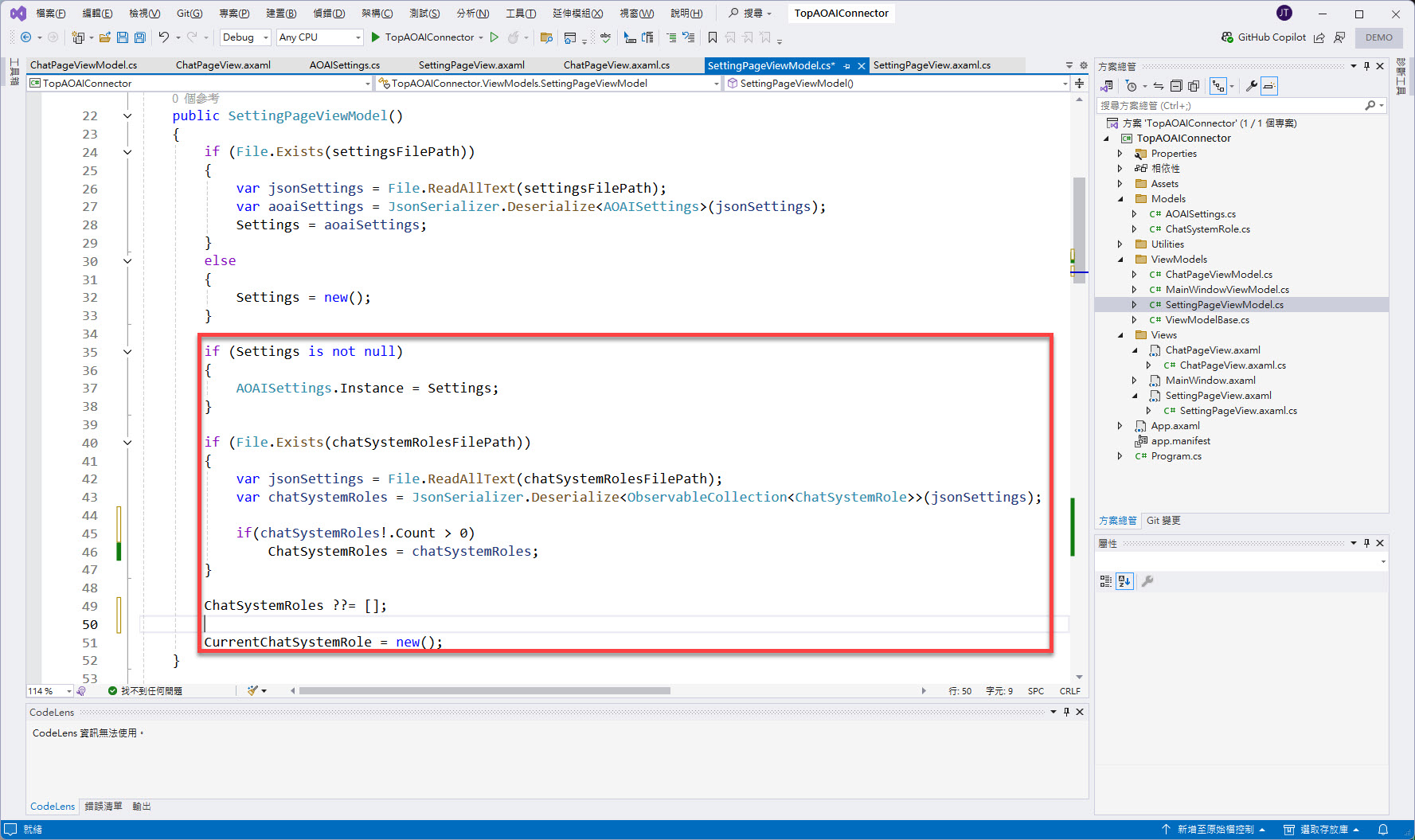The width and height of the screenshot is (1415, 840).
Task: Click the Comment selected lines icon
Action: point(671,37)
